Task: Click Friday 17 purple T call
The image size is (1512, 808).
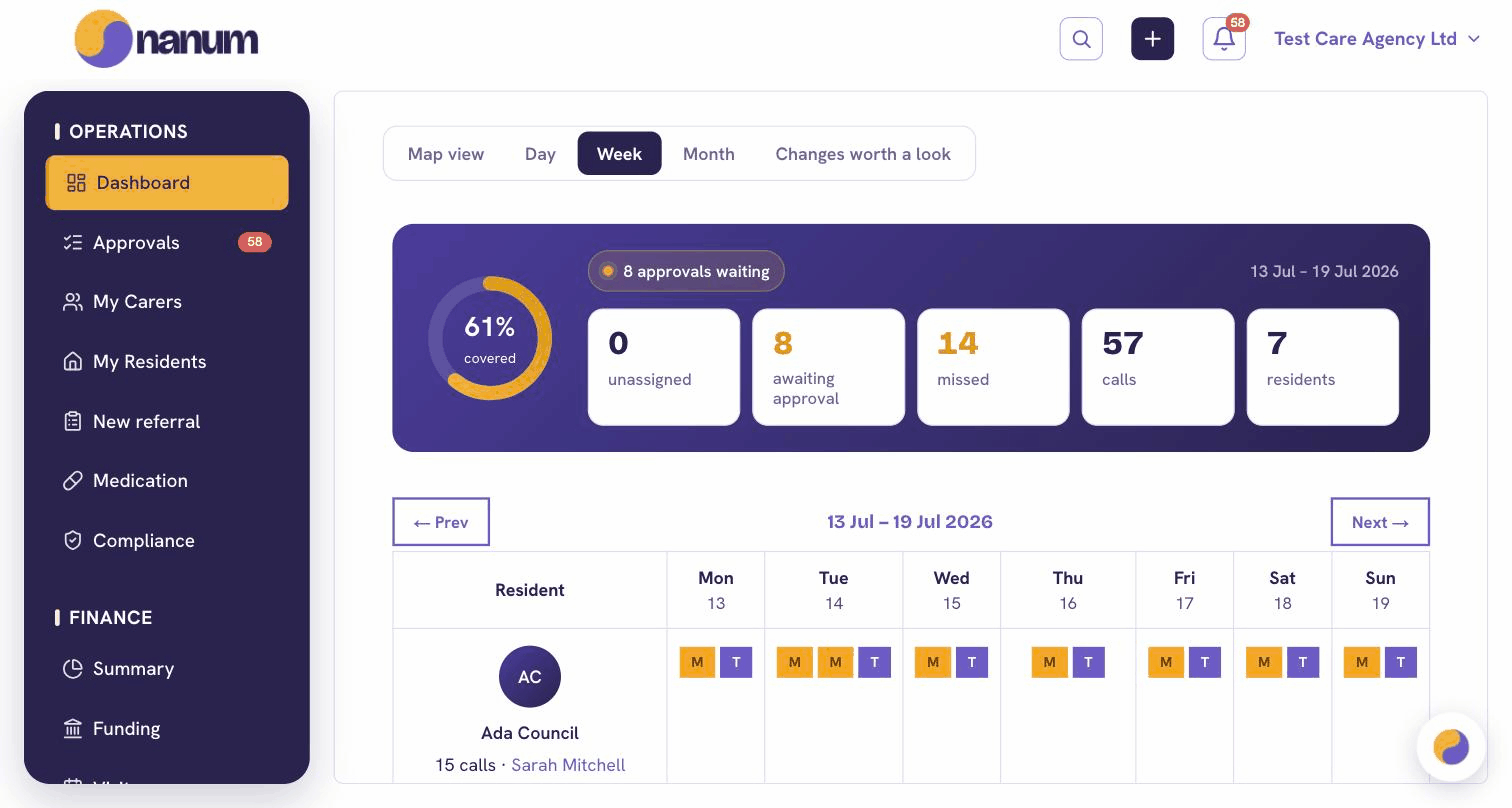Action: click(x=1205, y=662)
